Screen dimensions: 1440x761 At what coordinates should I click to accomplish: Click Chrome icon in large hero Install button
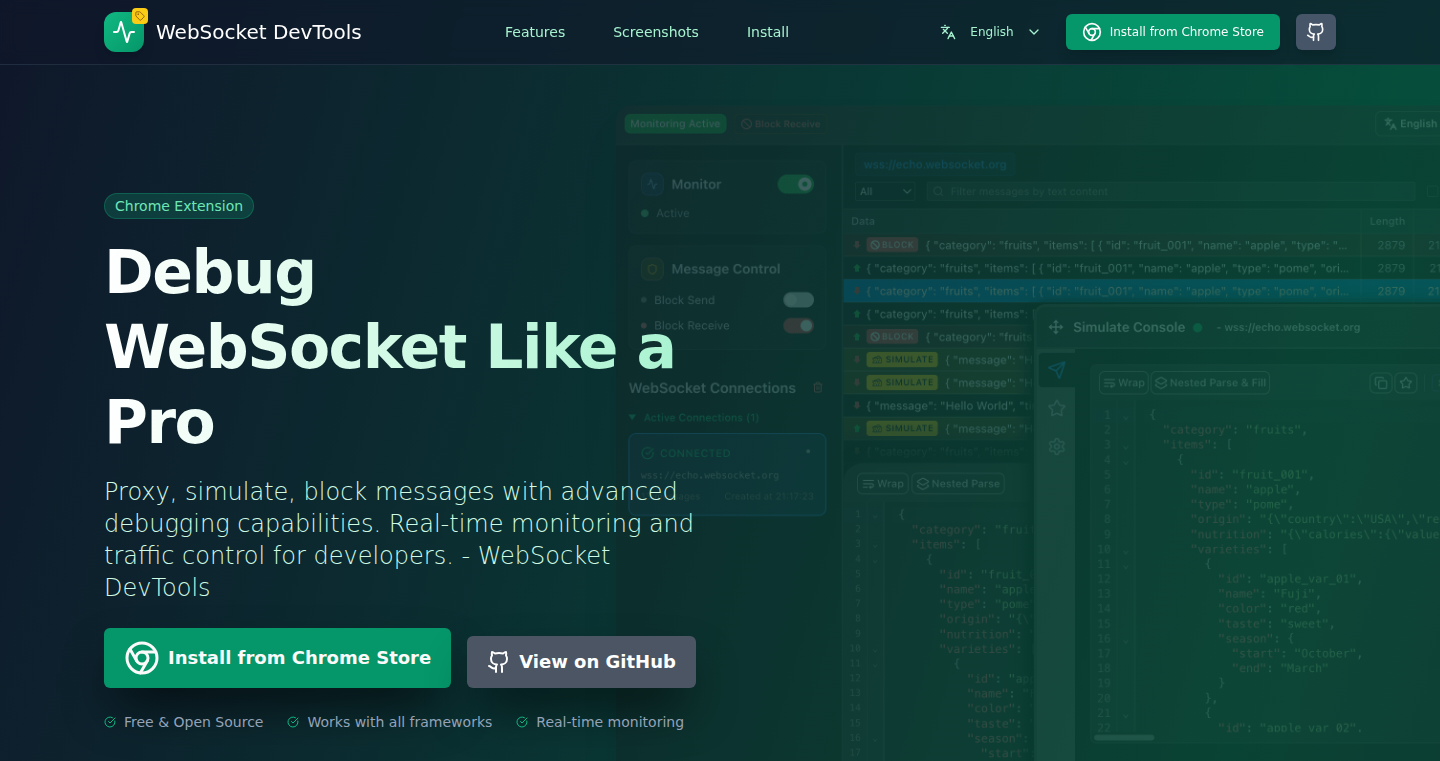(141, 658)
